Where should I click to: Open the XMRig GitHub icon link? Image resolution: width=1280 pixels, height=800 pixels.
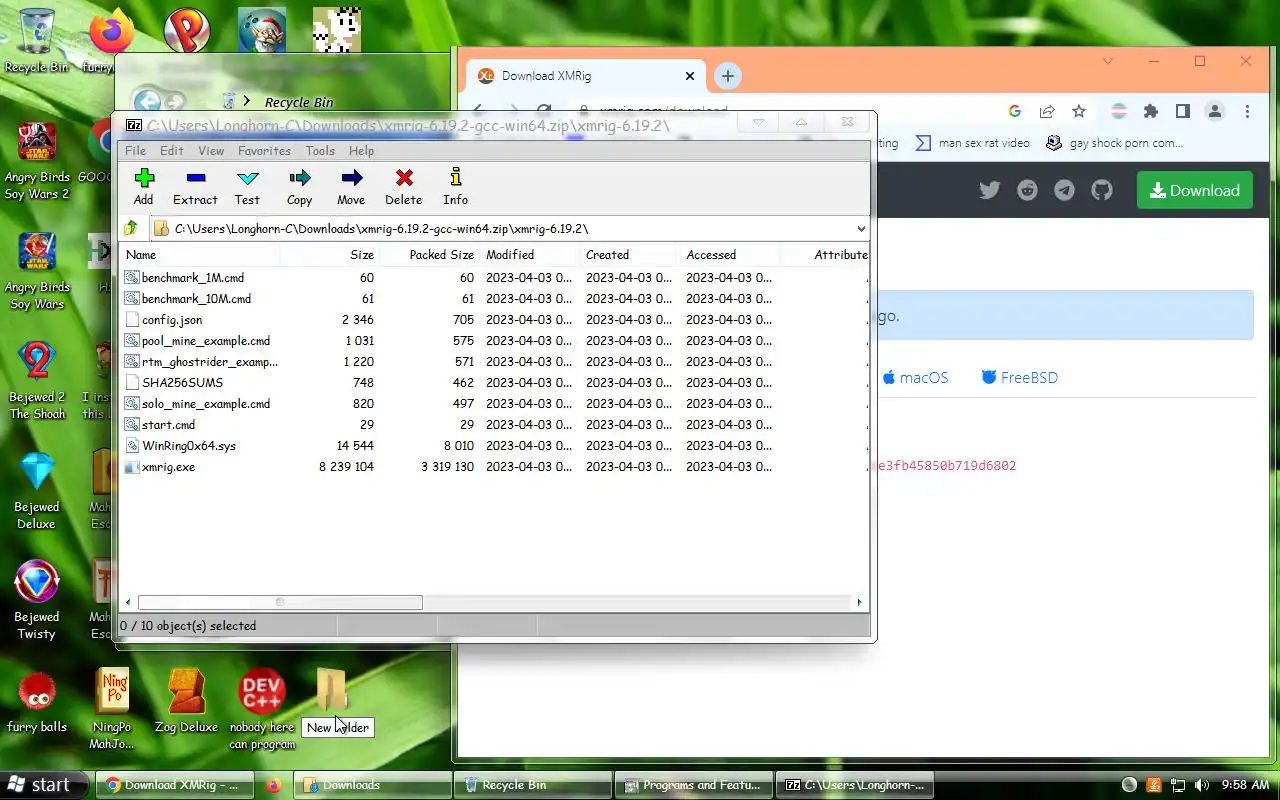pyautogui.click(x=1102, y=190)
